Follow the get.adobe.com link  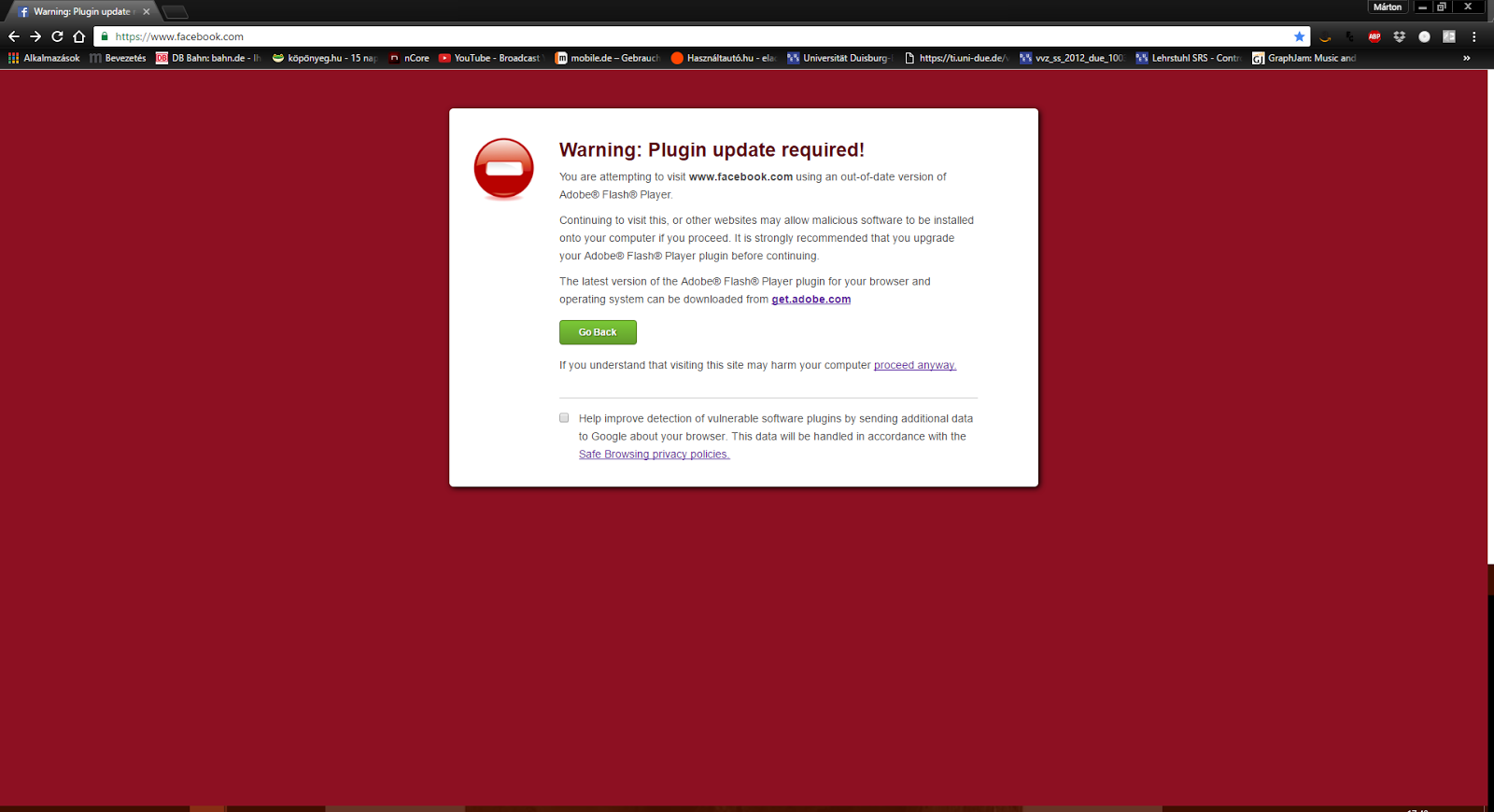tap(810, 300)
